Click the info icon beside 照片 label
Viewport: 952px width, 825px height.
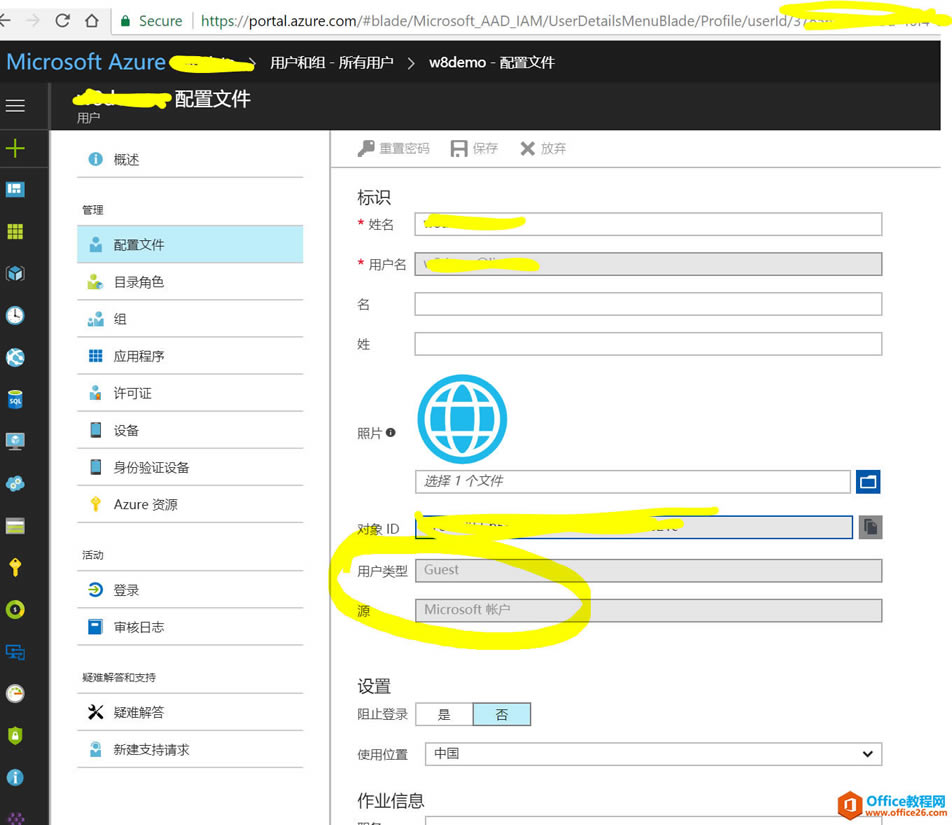pyautogui.click(x=390, y=433)
